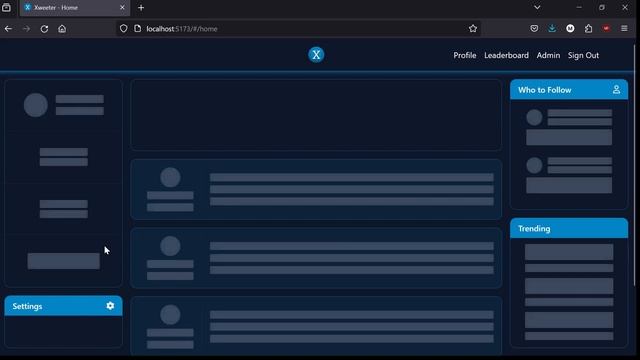Open the browser hamburger application menu
Image resolution: width=640 pixels, height=360 pixels.
coord(624,29)
